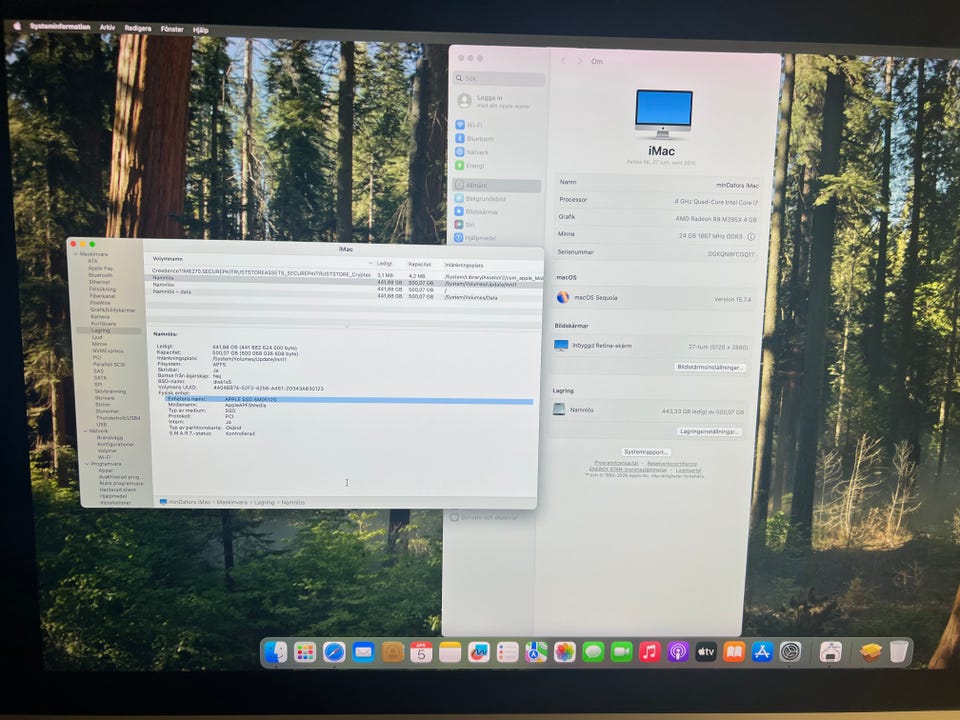
Task: Open the Hjälp menu
Action: tap(201, 29)
